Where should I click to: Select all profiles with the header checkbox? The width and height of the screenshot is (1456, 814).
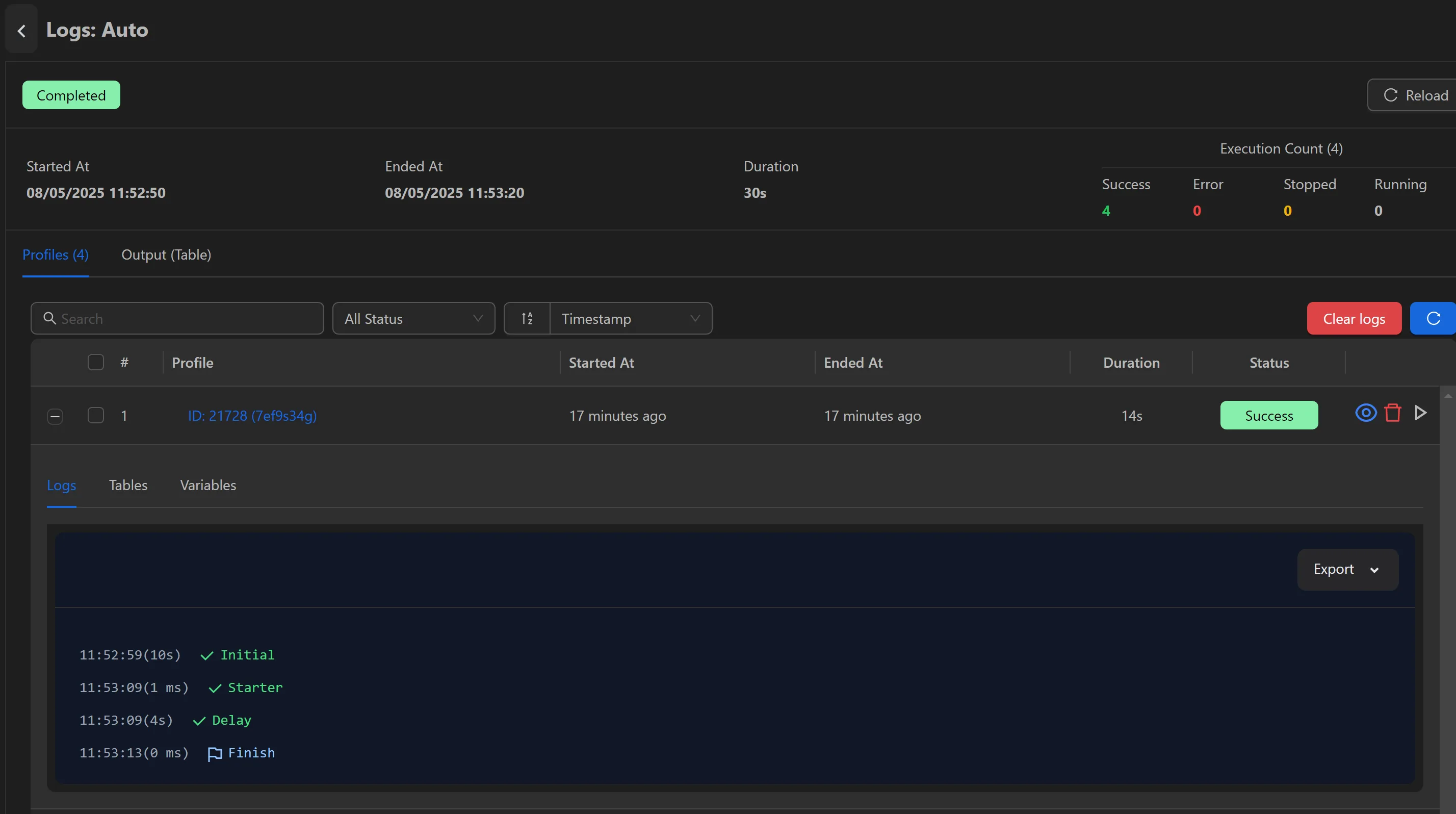(x=95, y=362)
